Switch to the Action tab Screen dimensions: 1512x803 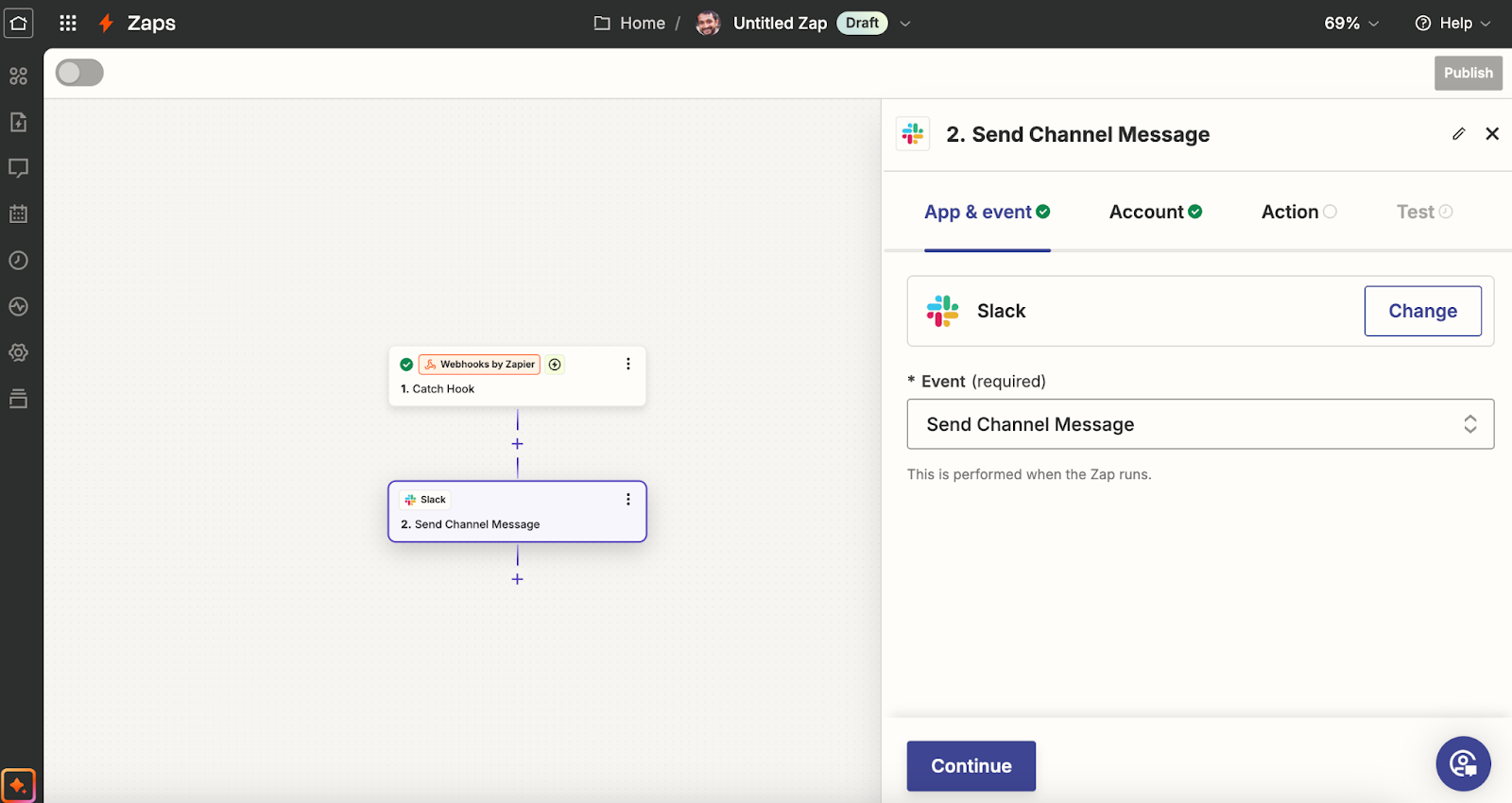pos(1299,212)
